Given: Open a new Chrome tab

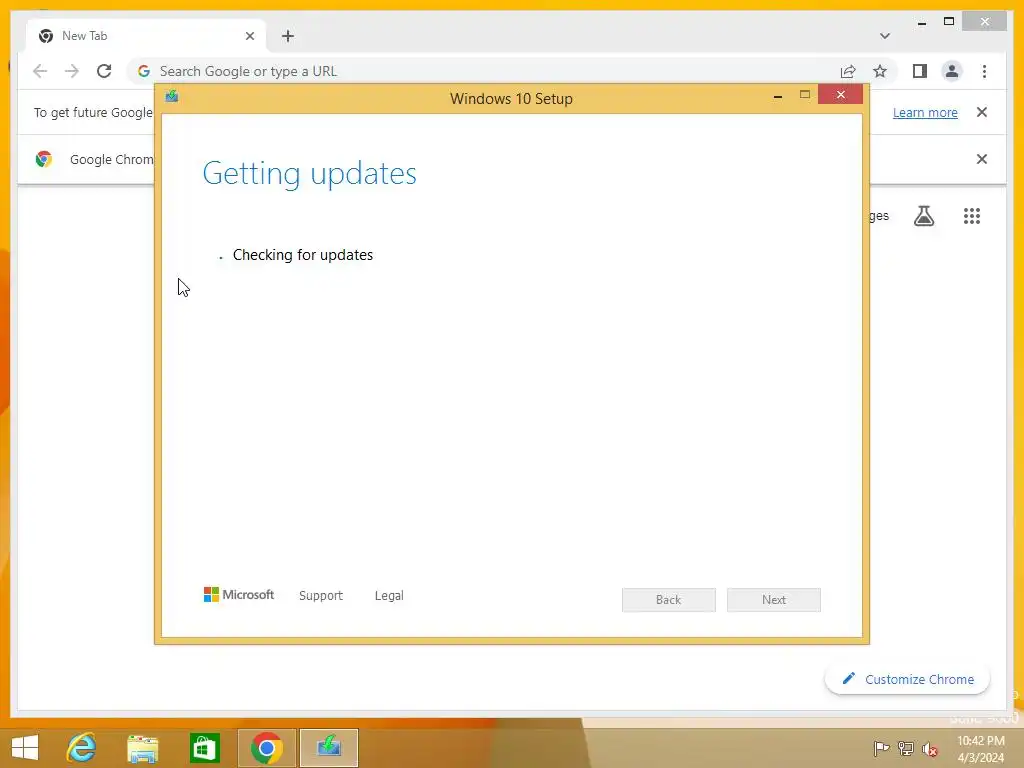Looking at the screenshot, I should click(x=288, y=36).
